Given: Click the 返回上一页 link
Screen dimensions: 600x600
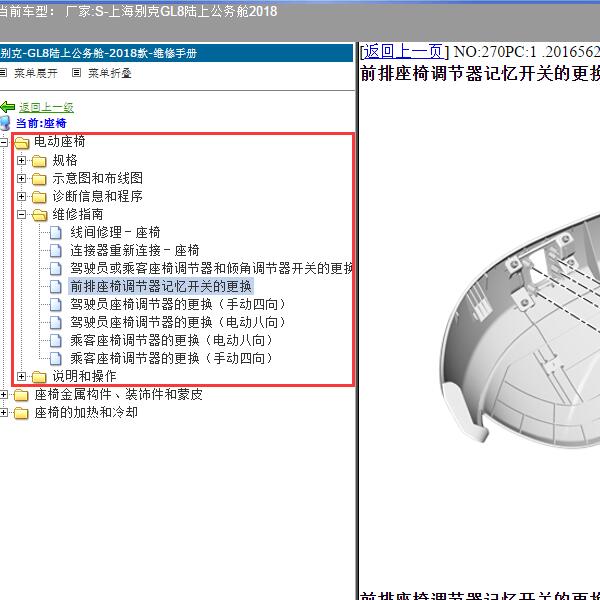Looking at the screenshot, I should tap(403, 51).
